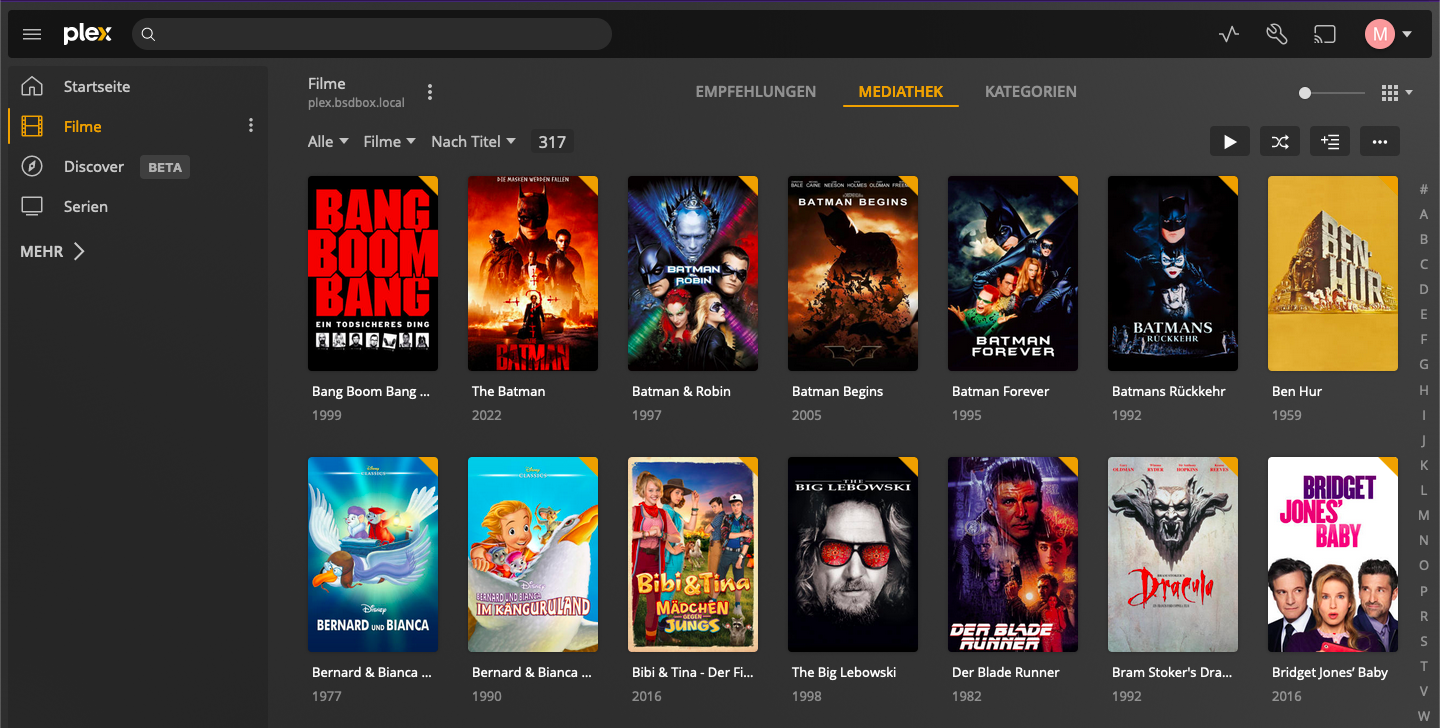Screen dimensions: 1440x728
Task: Click the Startseite home icon
Action: 32,86
